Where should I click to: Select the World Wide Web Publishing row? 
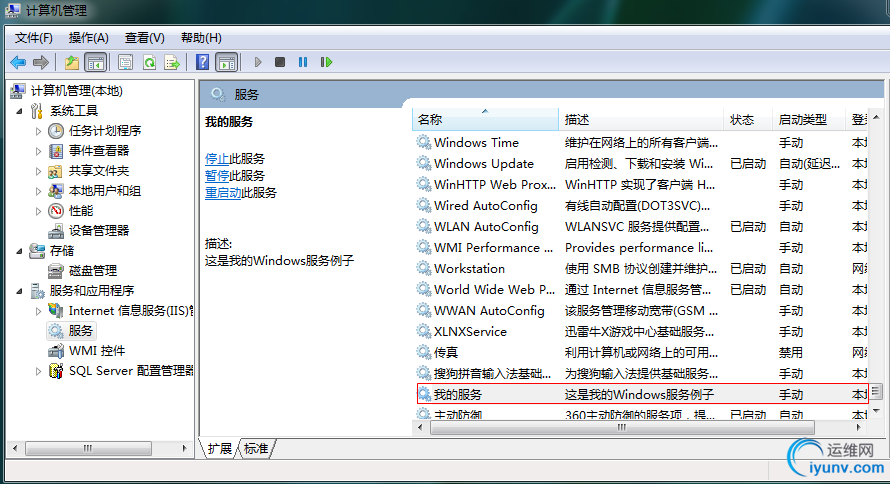point(641,289)
